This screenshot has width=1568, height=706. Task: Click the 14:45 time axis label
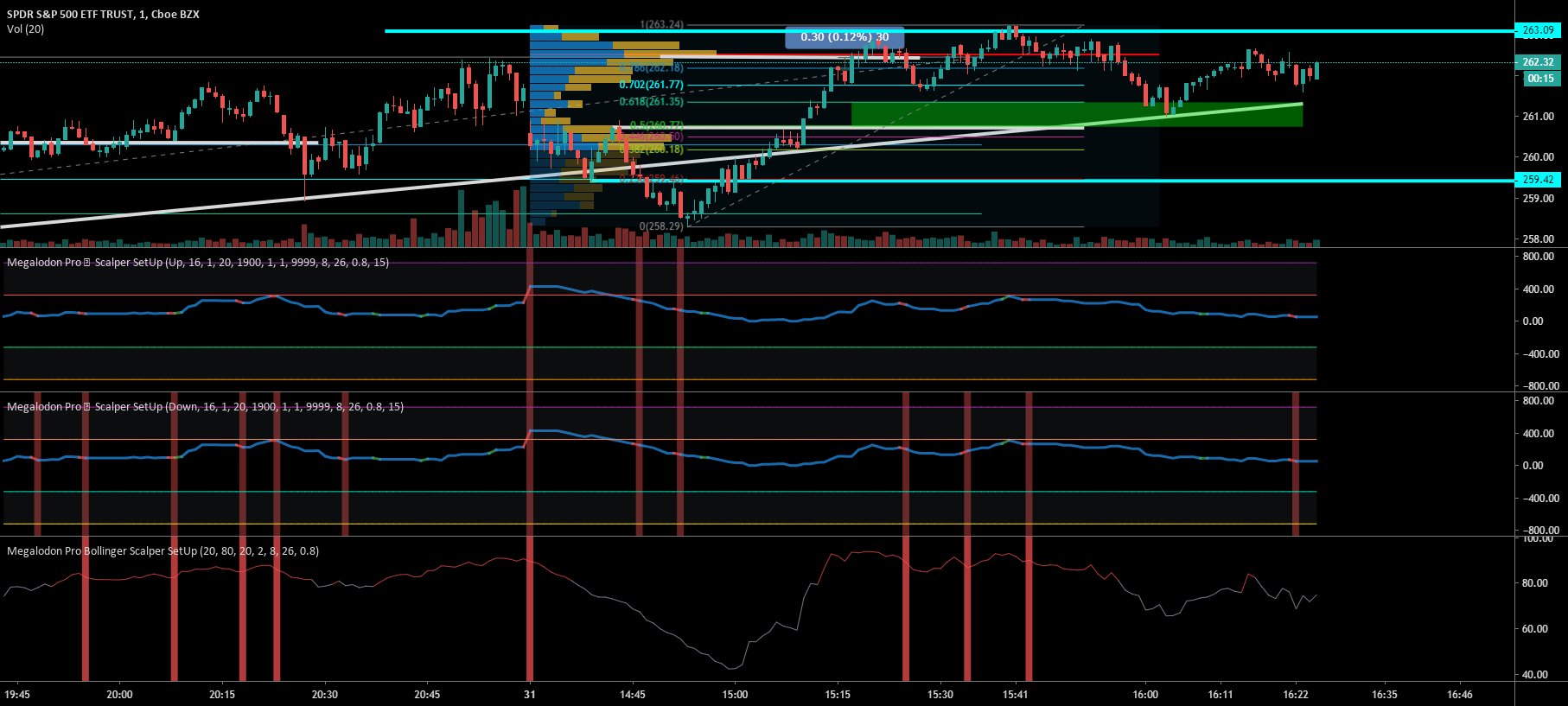coord(633,695)
